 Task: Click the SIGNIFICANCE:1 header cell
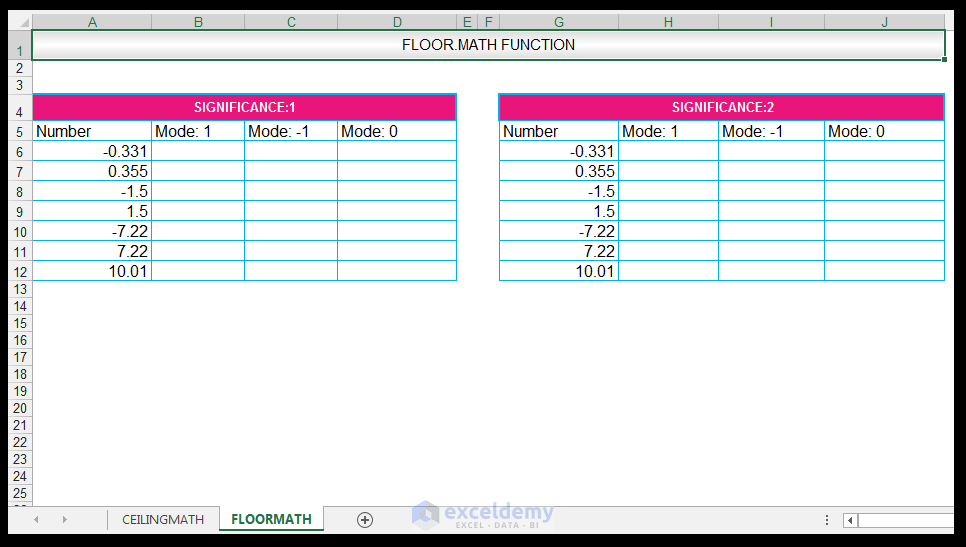pyautogui.click(x=245, y=107)
